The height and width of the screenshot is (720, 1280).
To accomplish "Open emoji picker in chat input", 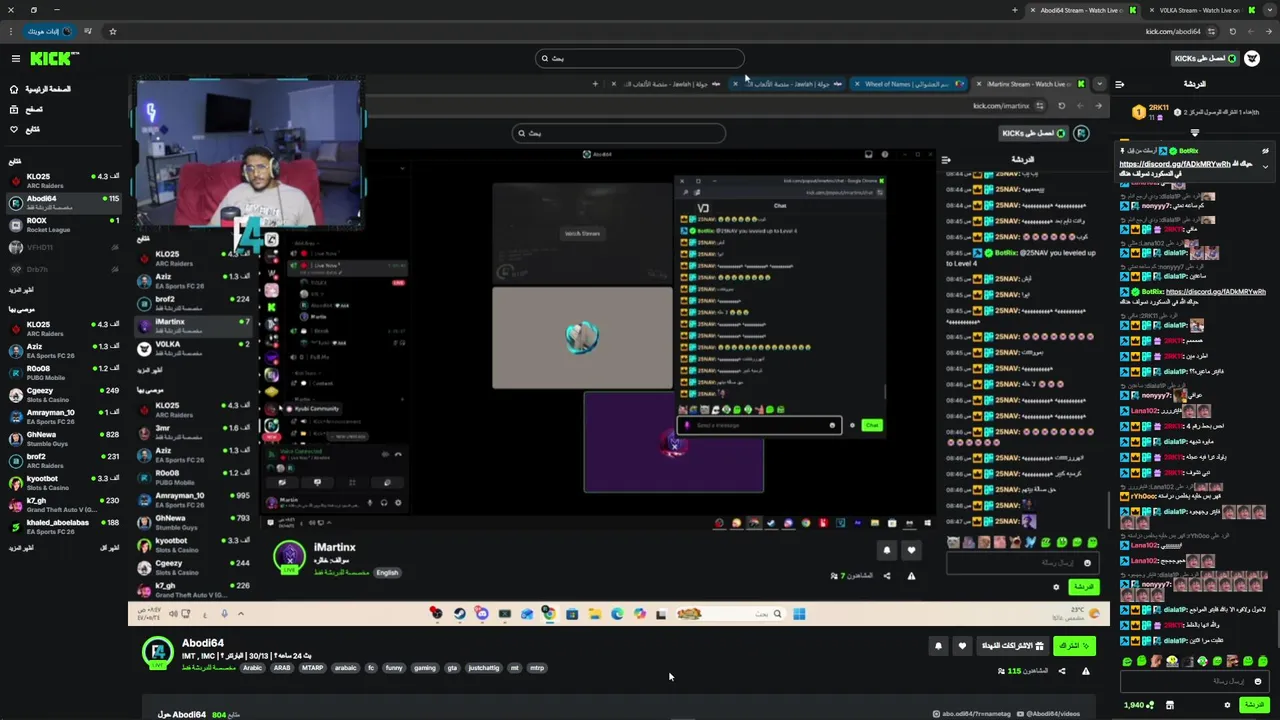I will 1258,682.
